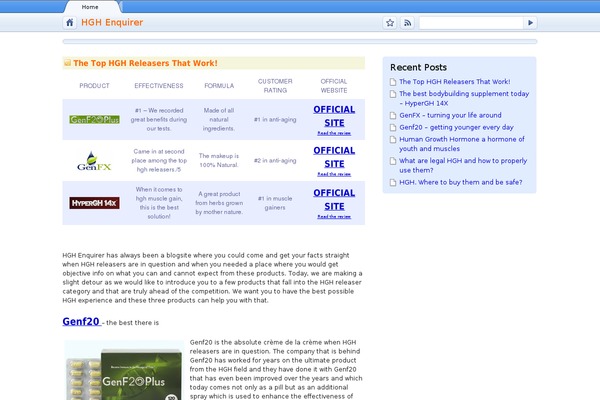This screenshot has height=400, width=600.
Task: Click the EFFECTIVENESS column header
Action: tap(159, 86)
